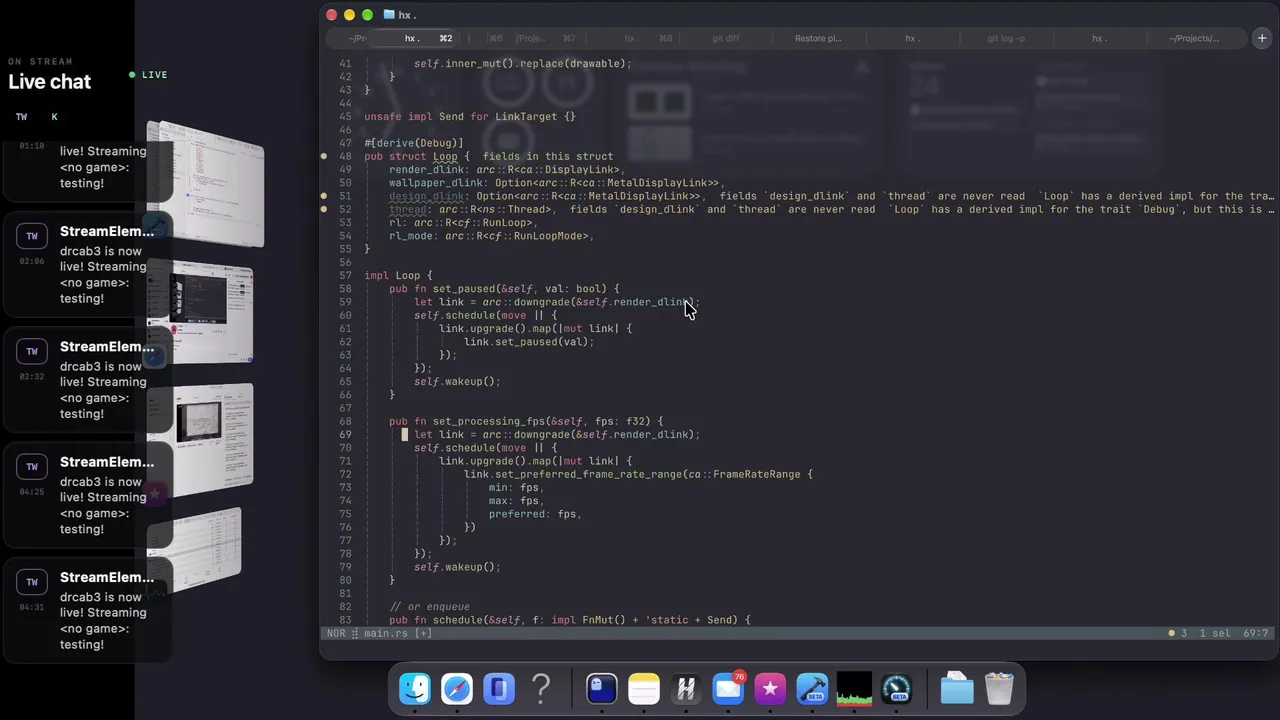Open the Downloads folder in dock

click(957, 688)
